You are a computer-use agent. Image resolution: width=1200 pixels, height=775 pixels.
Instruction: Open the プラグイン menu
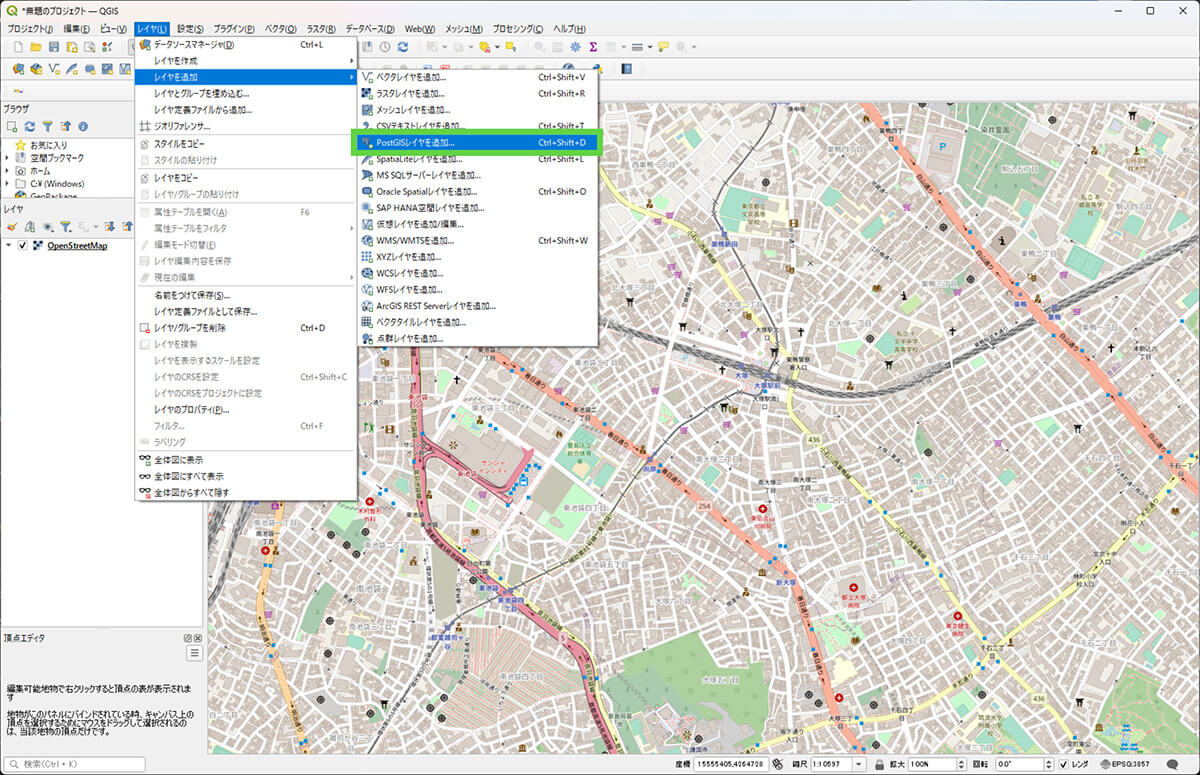(235, 29)
